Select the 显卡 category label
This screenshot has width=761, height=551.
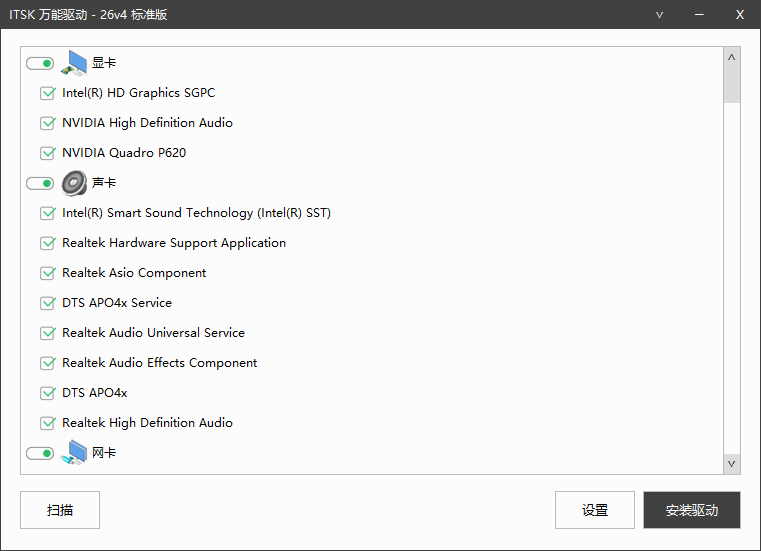coord(104,63)
